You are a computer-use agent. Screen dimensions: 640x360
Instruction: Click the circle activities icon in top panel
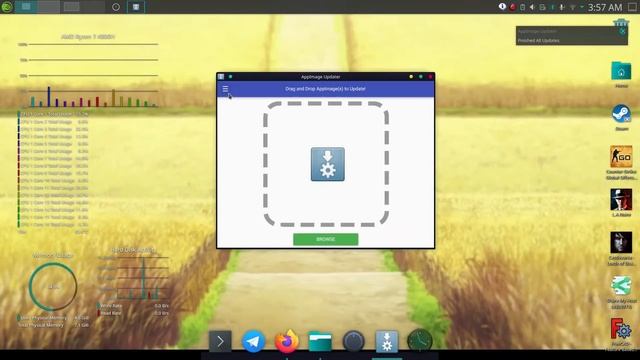click(x=116, y=7)
